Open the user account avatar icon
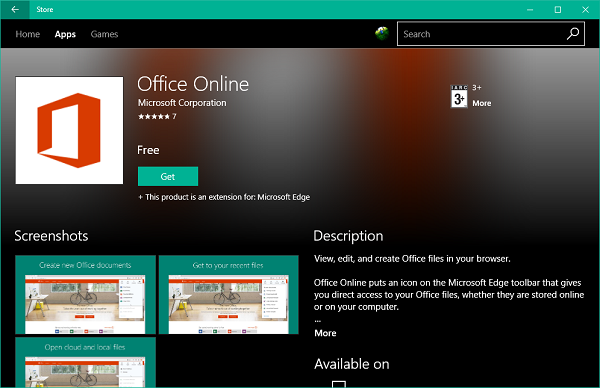 coord(382,34)
